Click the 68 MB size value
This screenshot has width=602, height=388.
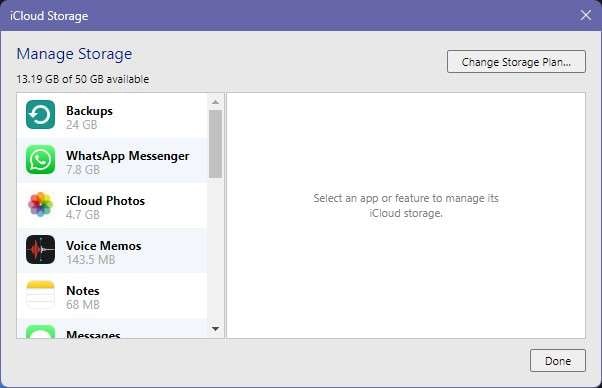(83, 305)
